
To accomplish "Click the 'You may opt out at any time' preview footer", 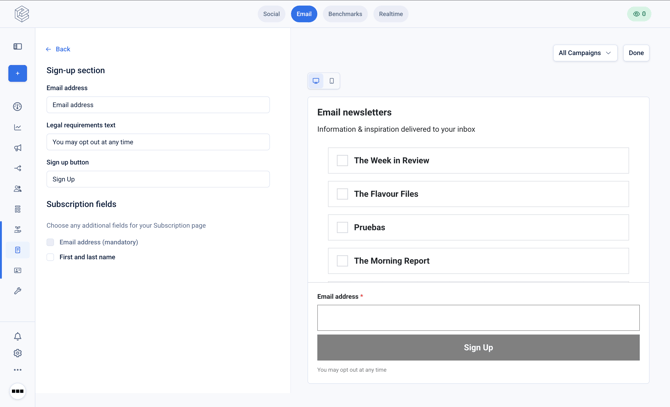I will [352, 370].
